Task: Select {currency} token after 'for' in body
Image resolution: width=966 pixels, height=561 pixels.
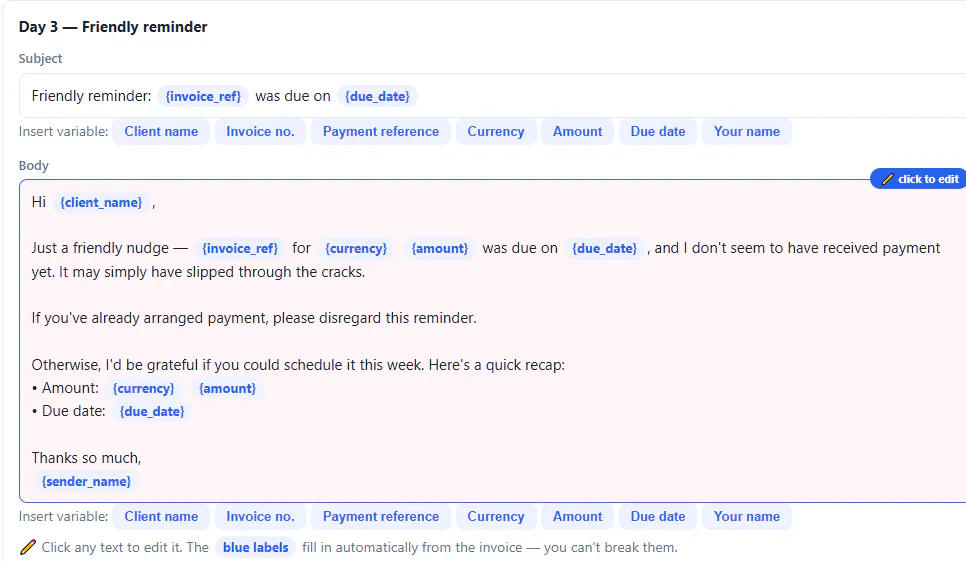Action: 356,249
